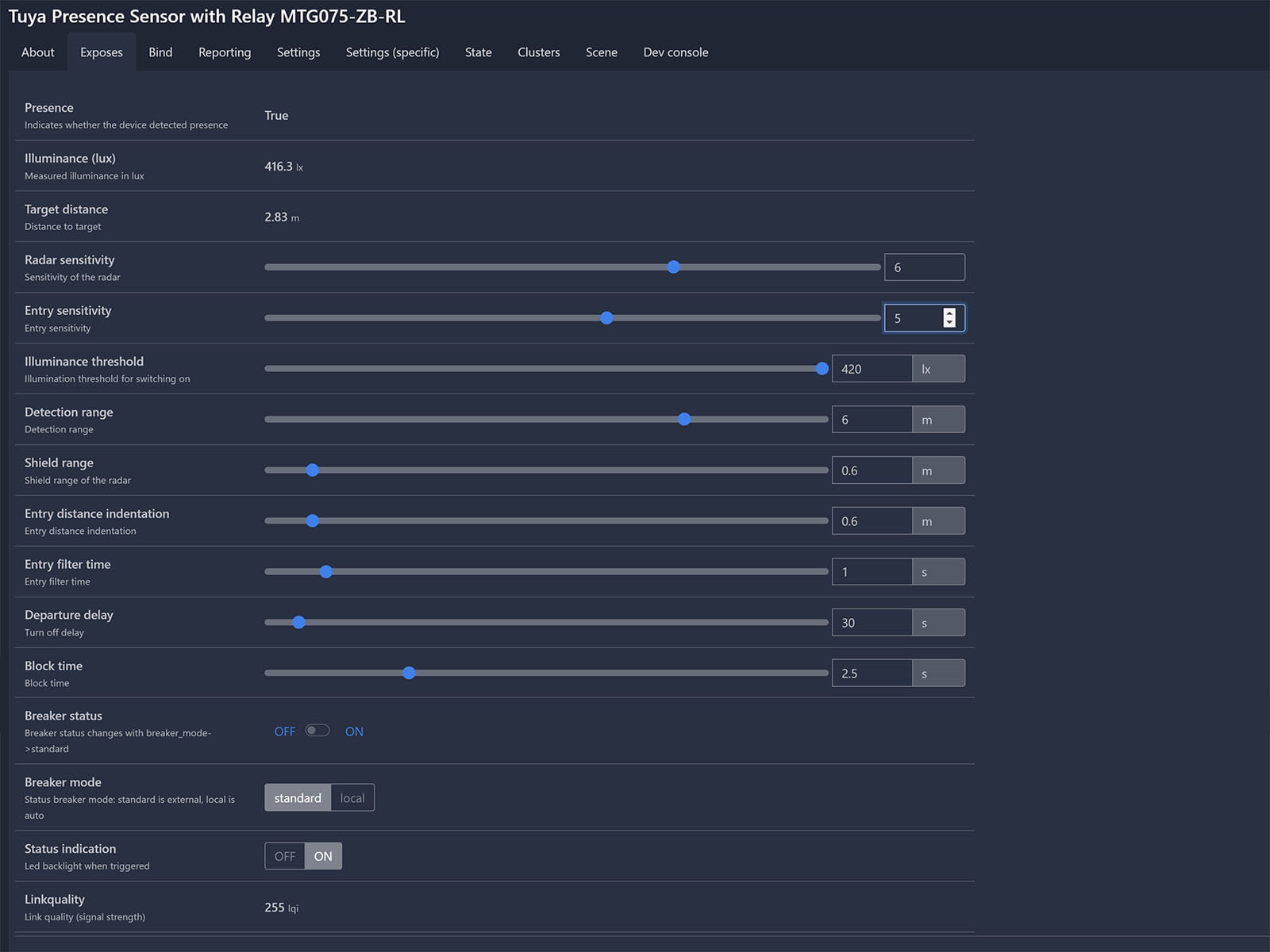Click the Illuminance threshold slider handle
The image size is (1270, 952).
(x=822, y=369)
